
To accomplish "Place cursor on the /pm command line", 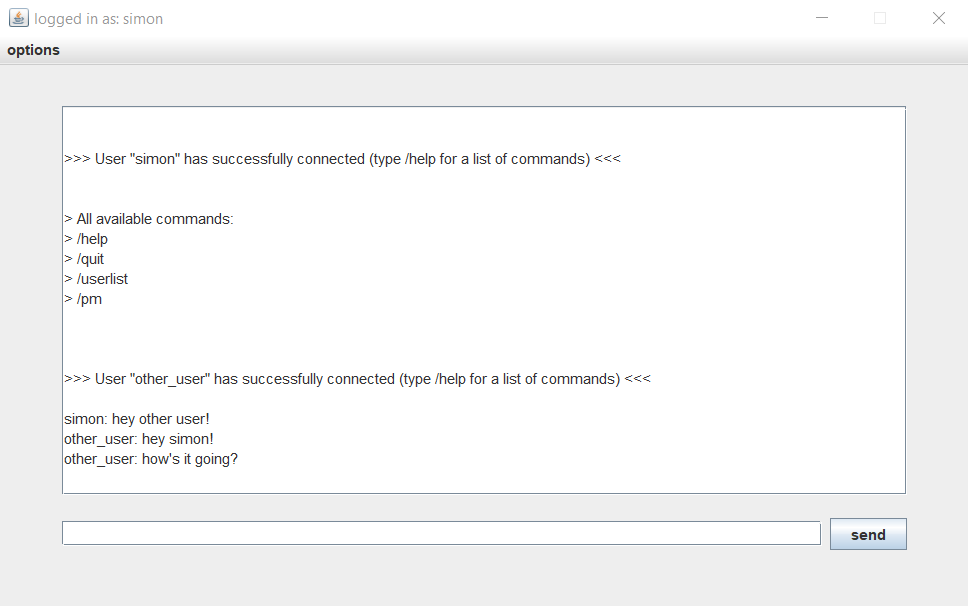I will click(83, 299).
